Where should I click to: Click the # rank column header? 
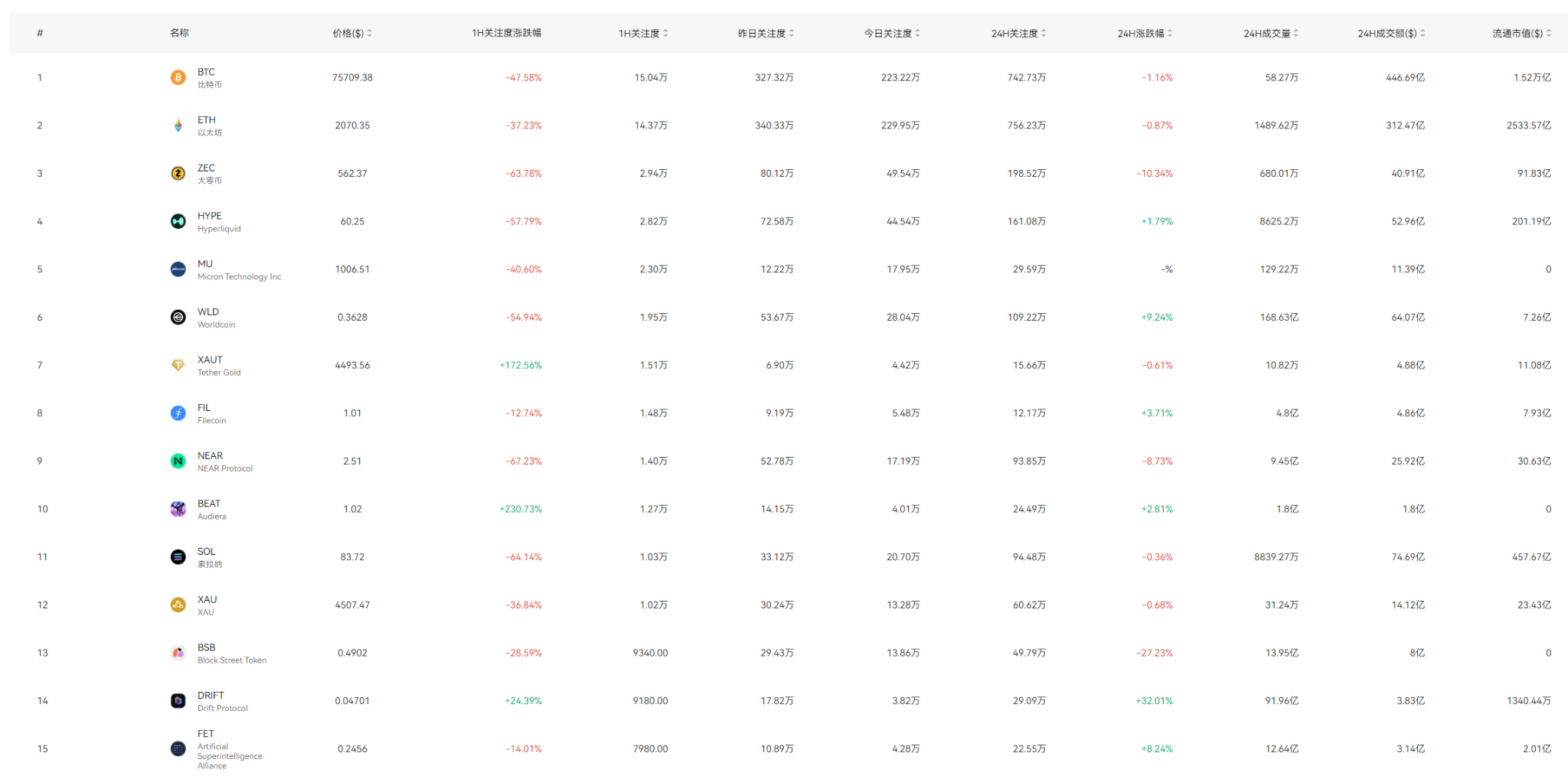[40, 33]
